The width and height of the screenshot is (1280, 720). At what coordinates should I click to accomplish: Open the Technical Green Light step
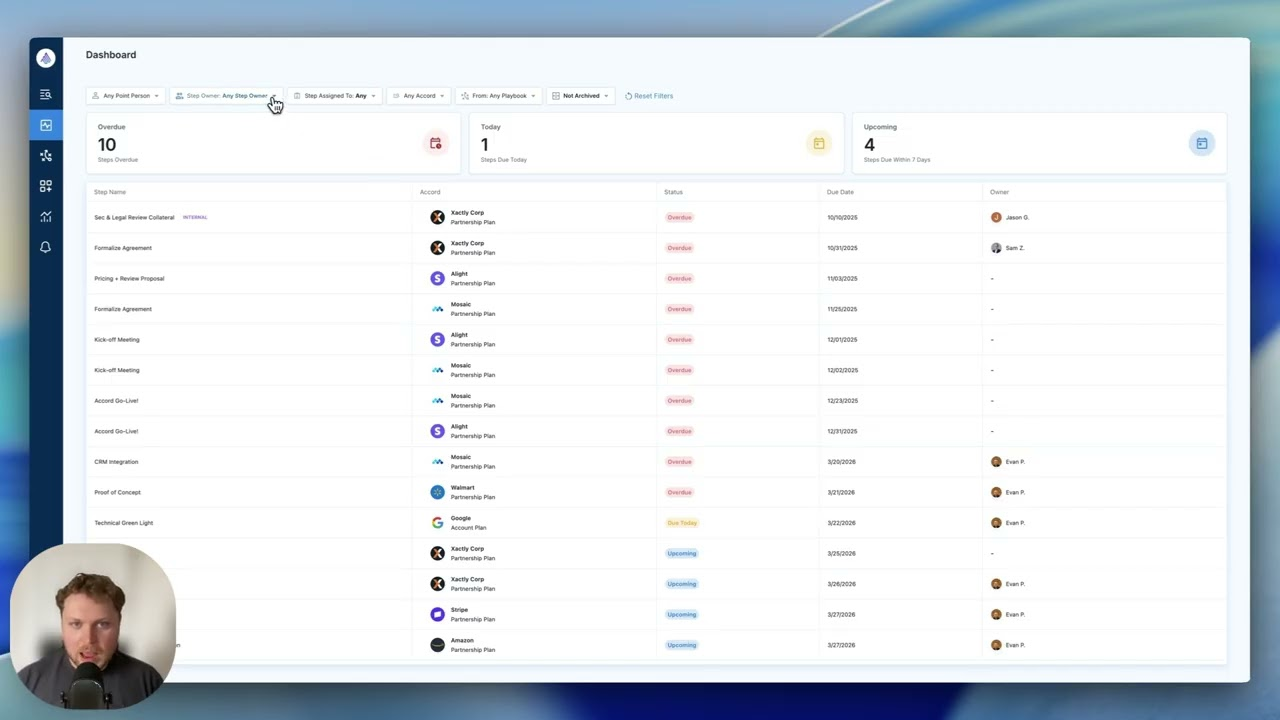123,523
